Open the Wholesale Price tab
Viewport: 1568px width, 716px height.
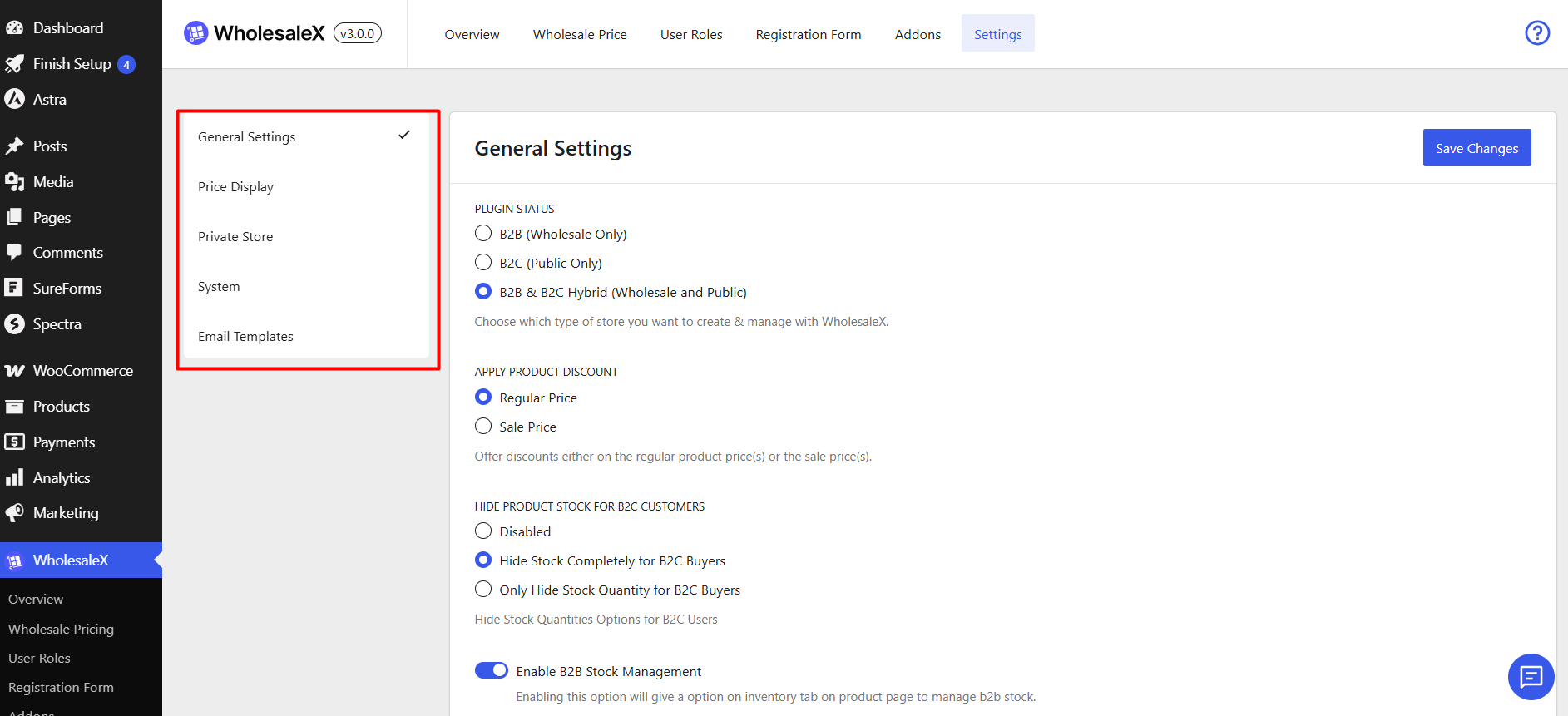(x=580, y=34)
